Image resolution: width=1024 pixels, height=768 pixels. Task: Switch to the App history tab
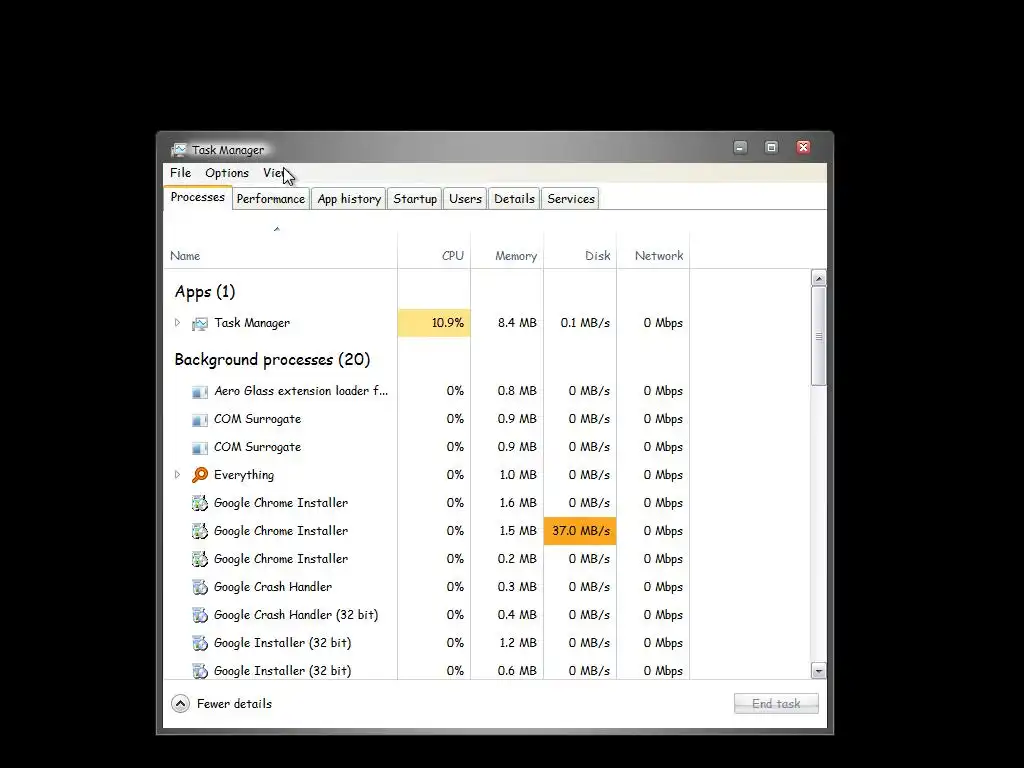(x=349, y=199)
